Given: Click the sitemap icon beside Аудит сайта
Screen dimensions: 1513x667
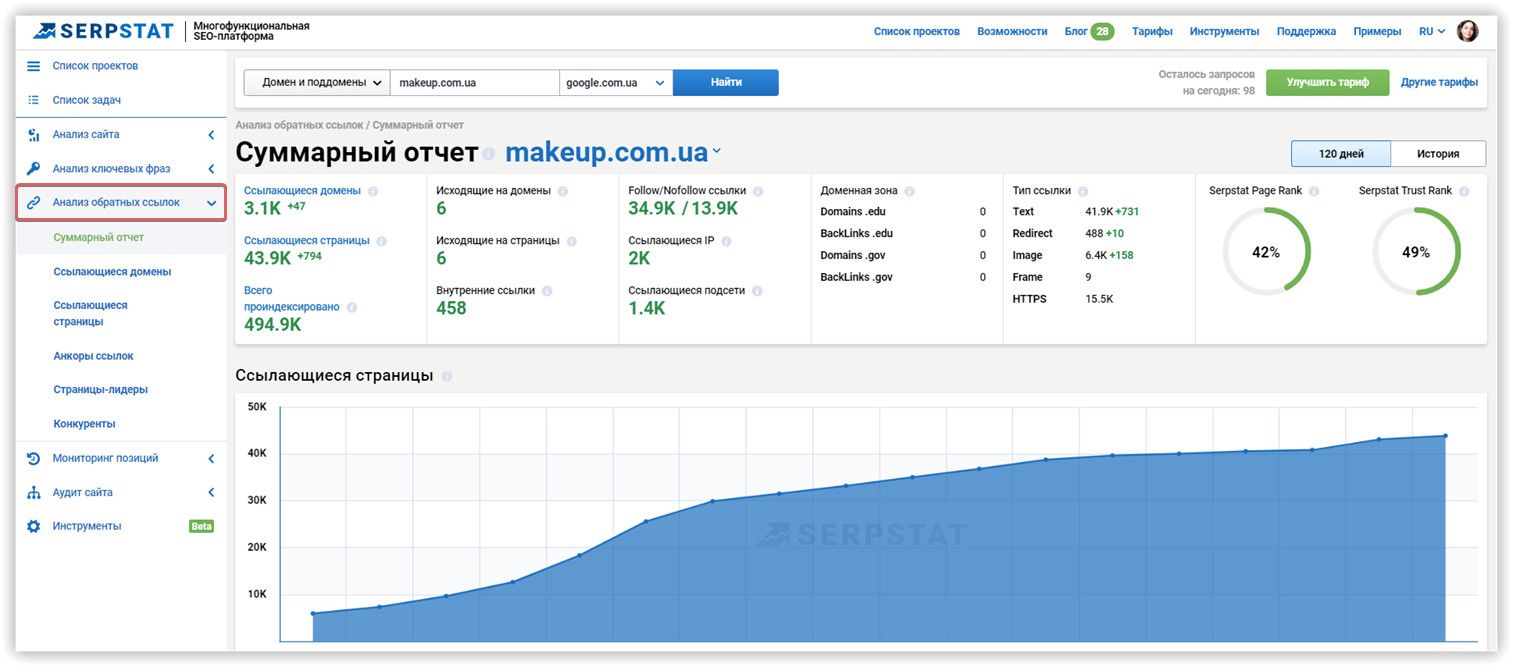Looking at the screenshot, I should point(34,492).
